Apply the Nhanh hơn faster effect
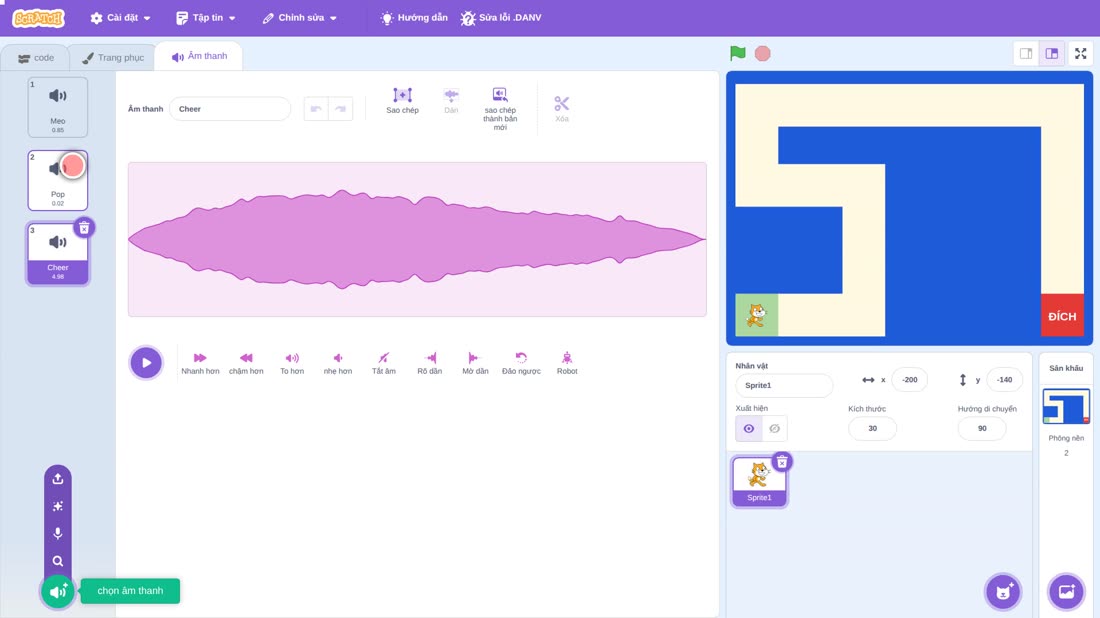Viewport: 1100px width, 618px height. (200, 363)
